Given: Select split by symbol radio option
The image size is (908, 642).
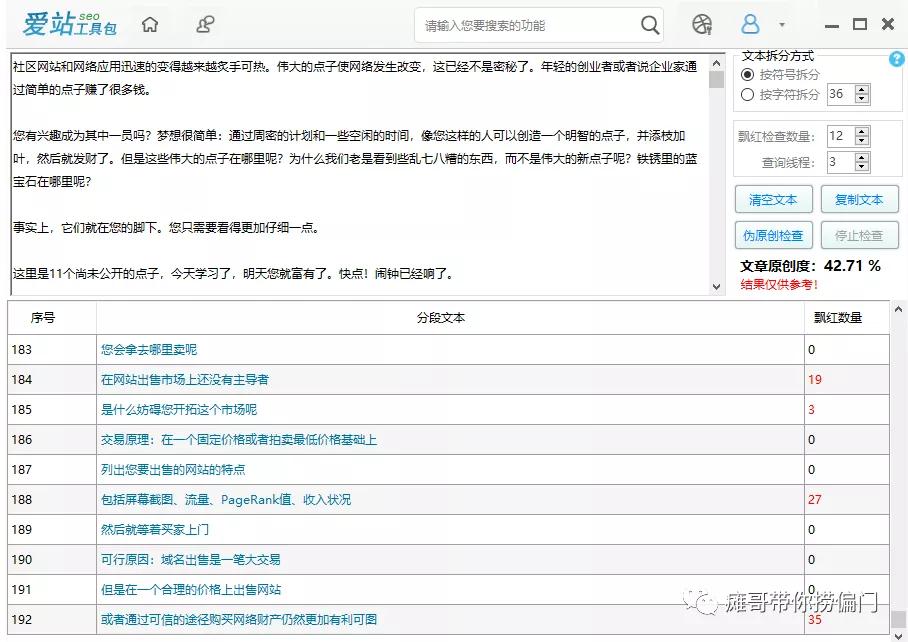Looking at the screenshot, I should click(747, 75).
